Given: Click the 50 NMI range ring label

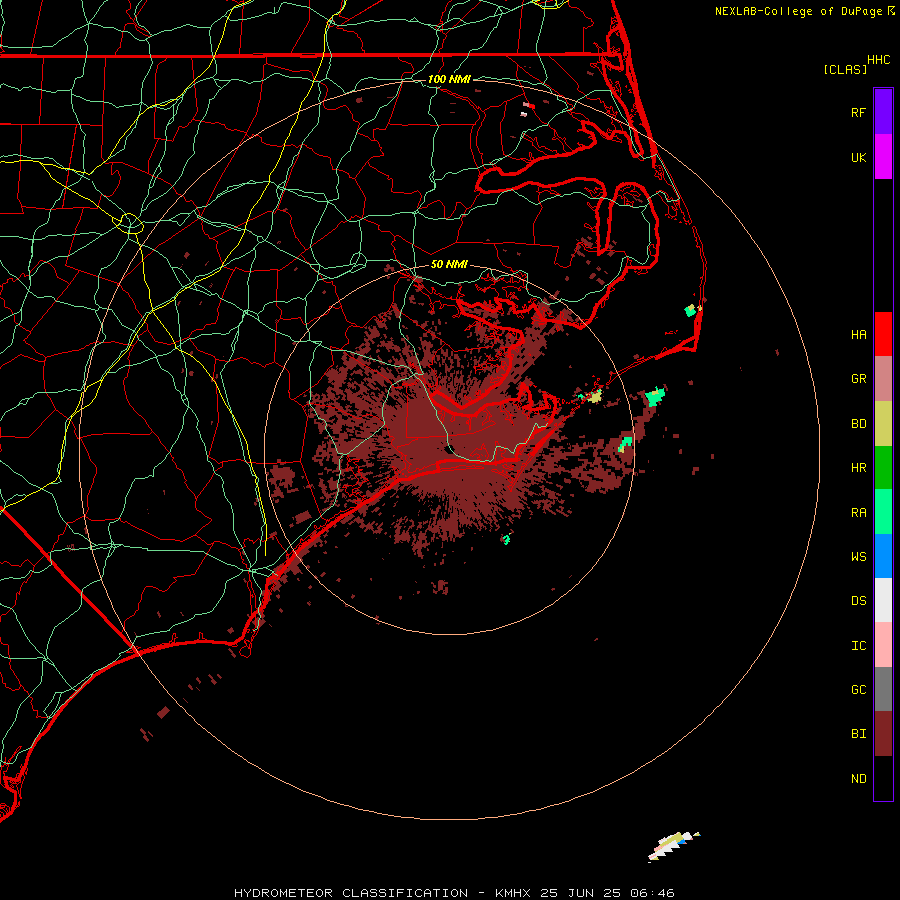Looking at the screenshot, I should [449, 265].
